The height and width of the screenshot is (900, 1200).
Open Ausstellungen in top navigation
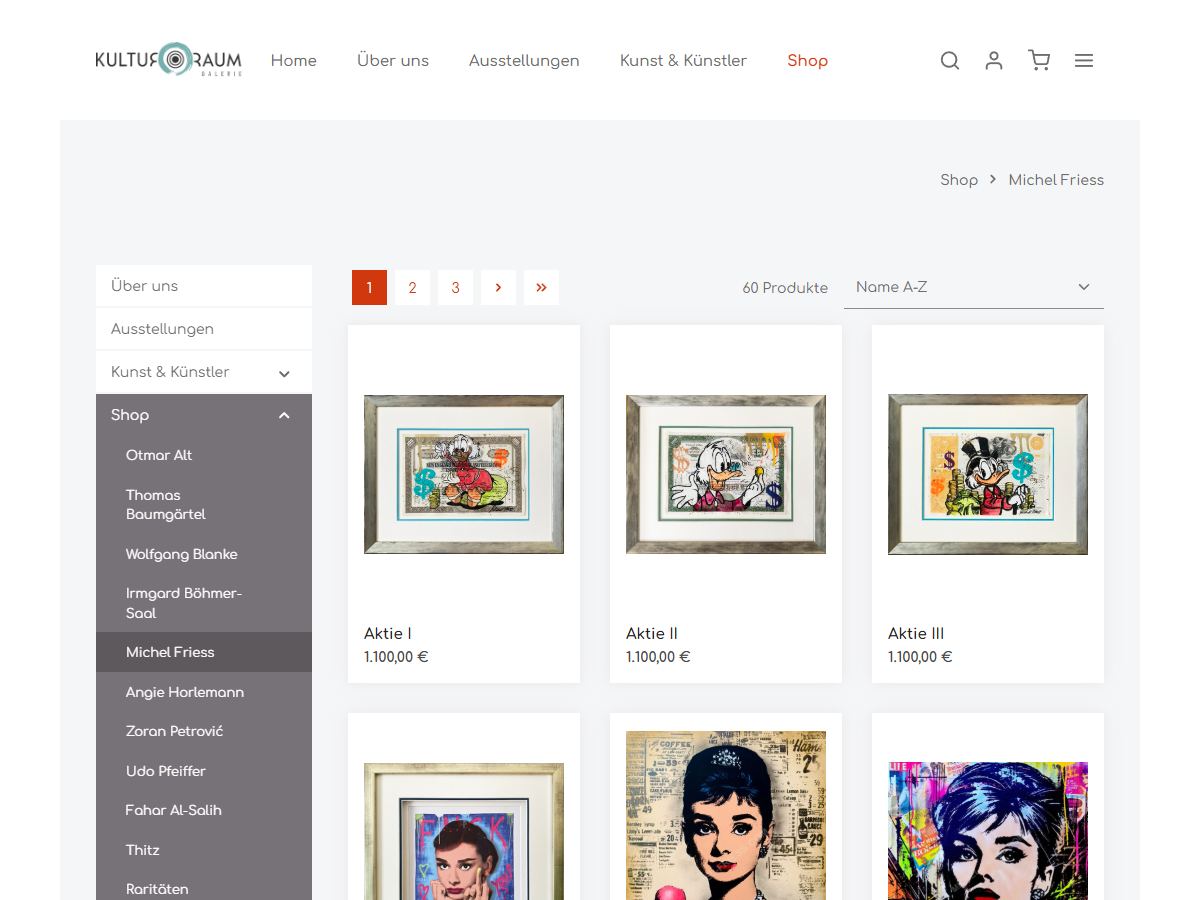click(x=524, y=61)
